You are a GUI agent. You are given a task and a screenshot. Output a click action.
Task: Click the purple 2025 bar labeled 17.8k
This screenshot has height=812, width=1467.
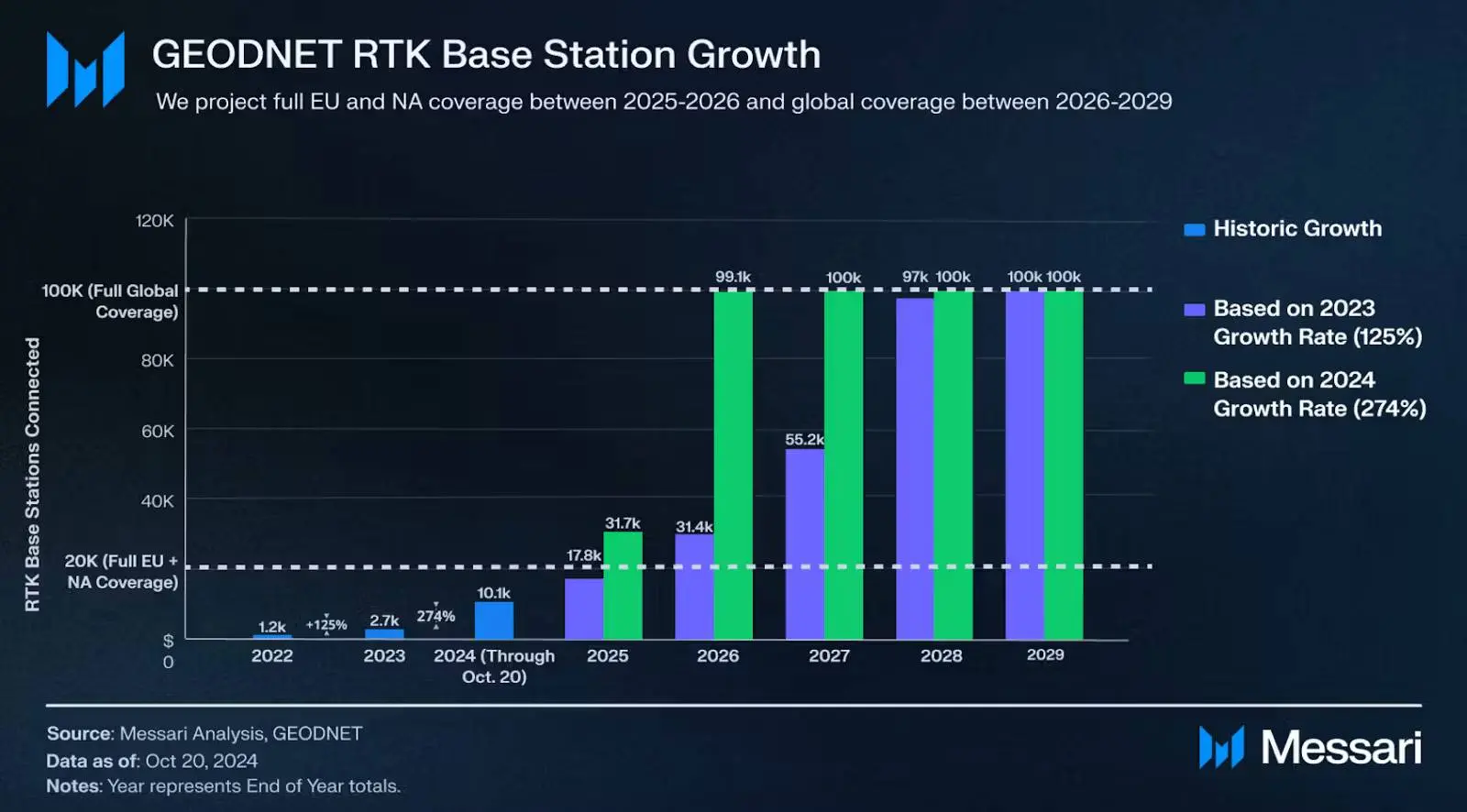(584, 609)
